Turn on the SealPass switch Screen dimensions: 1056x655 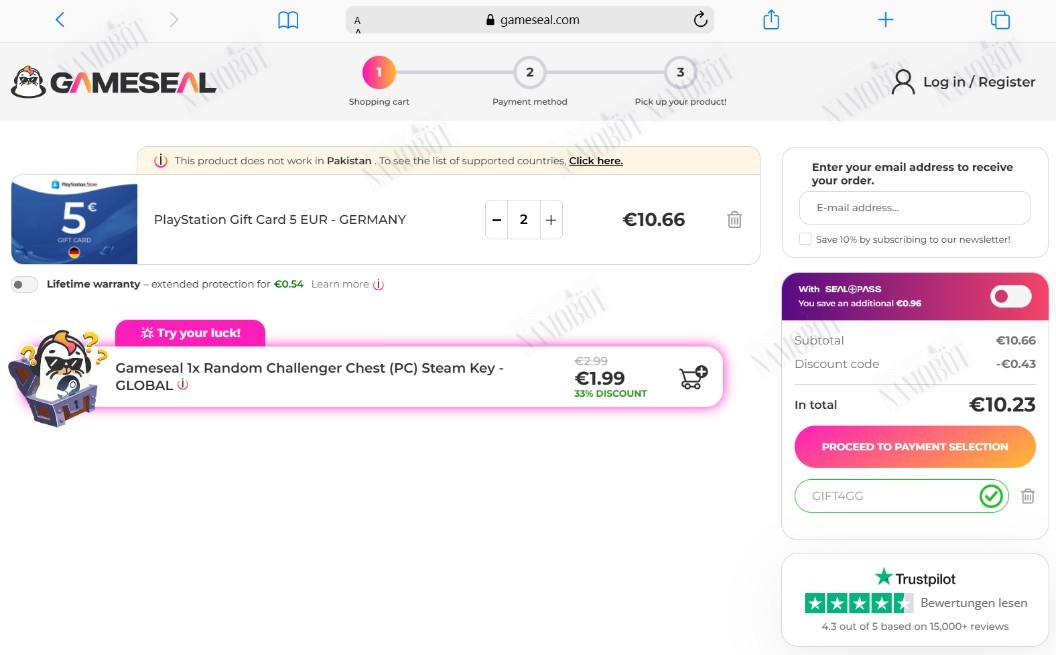point(1011,296)
